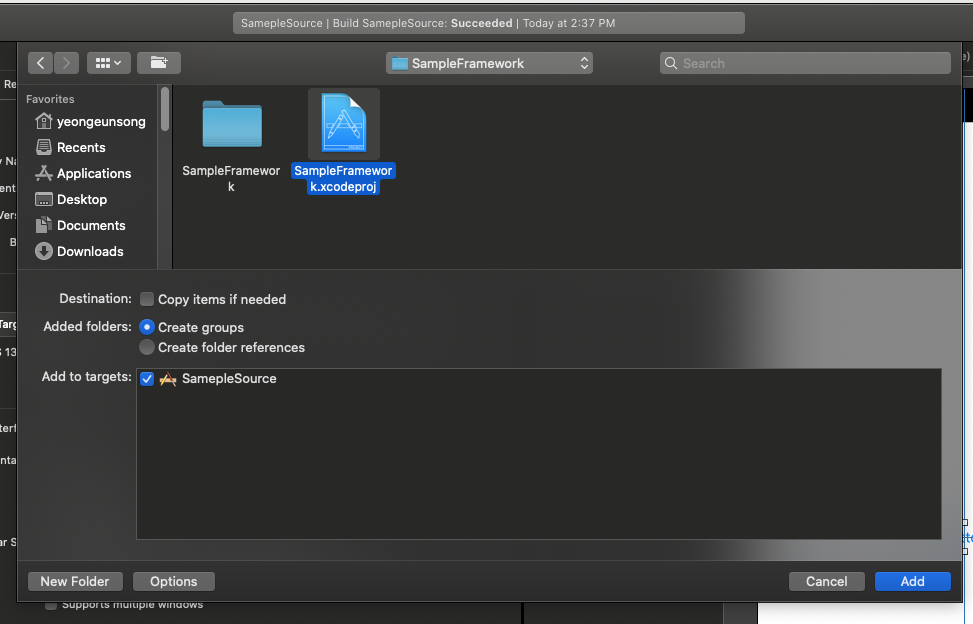Click the SamepleSource app target icon

coord(168,378)
